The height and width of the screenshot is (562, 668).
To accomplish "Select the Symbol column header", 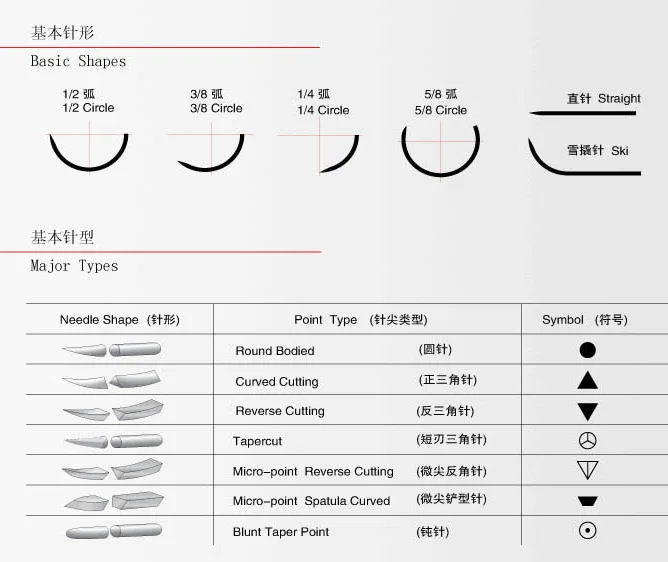I will click(584, 320).
